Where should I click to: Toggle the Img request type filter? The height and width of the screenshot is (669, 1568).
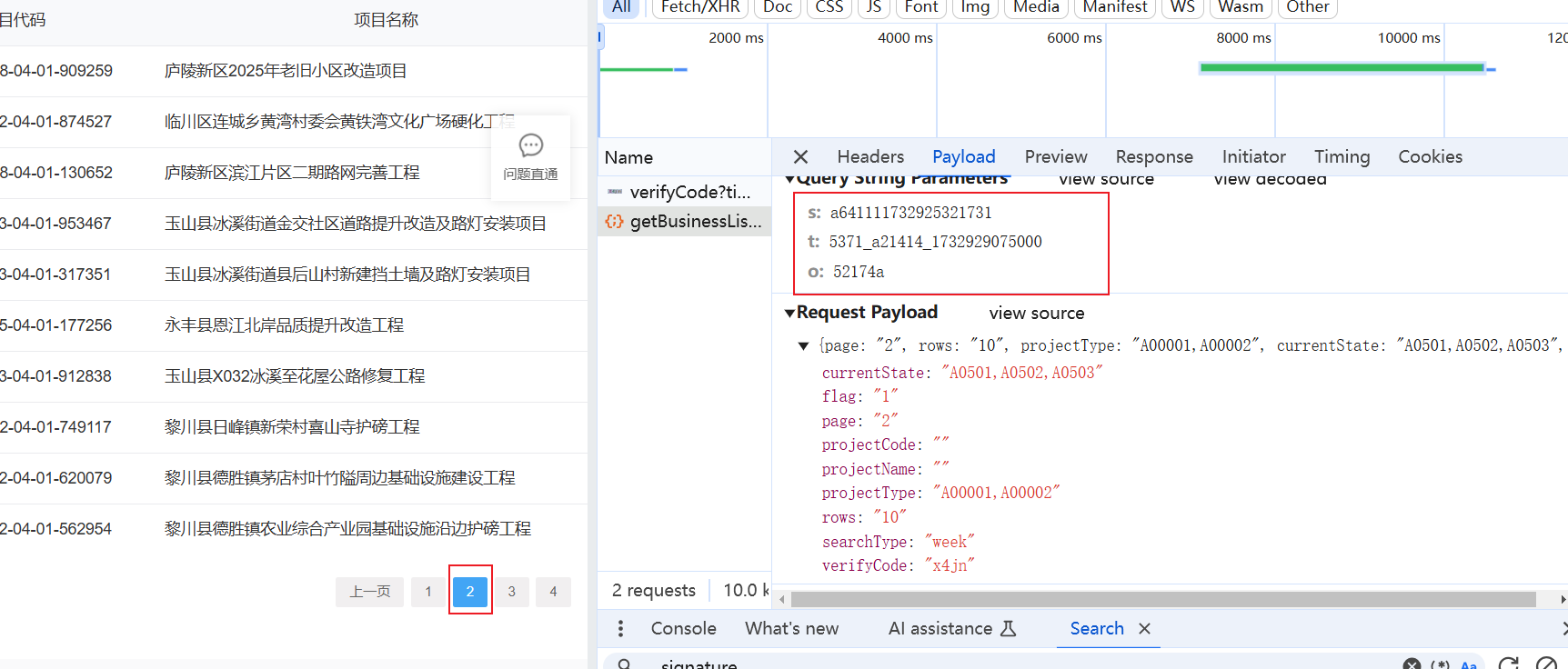coord(975,7)
